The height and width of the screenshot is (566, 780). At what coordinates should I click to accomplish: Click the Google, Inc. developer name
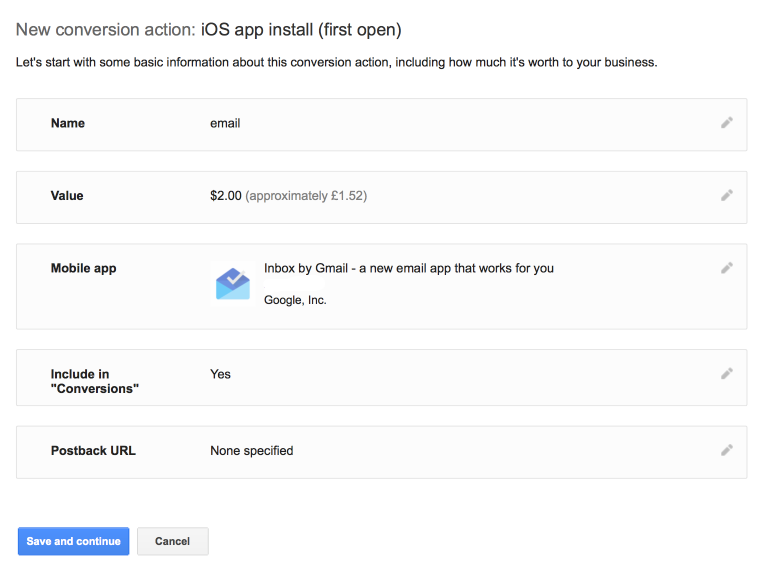tap(295, 300)
